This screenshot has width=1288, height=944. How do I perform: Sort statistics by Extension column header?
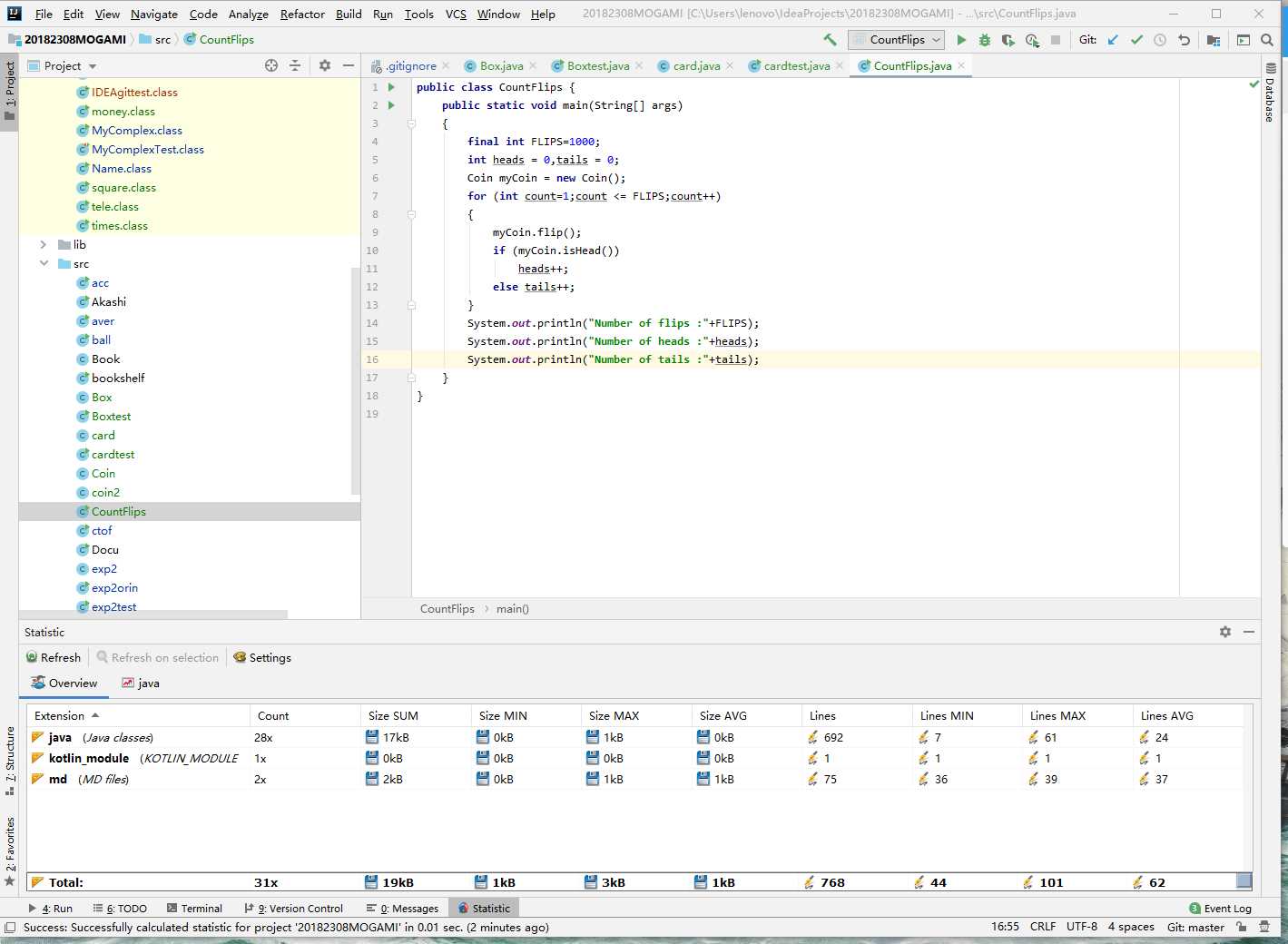(x=138, y=715)
